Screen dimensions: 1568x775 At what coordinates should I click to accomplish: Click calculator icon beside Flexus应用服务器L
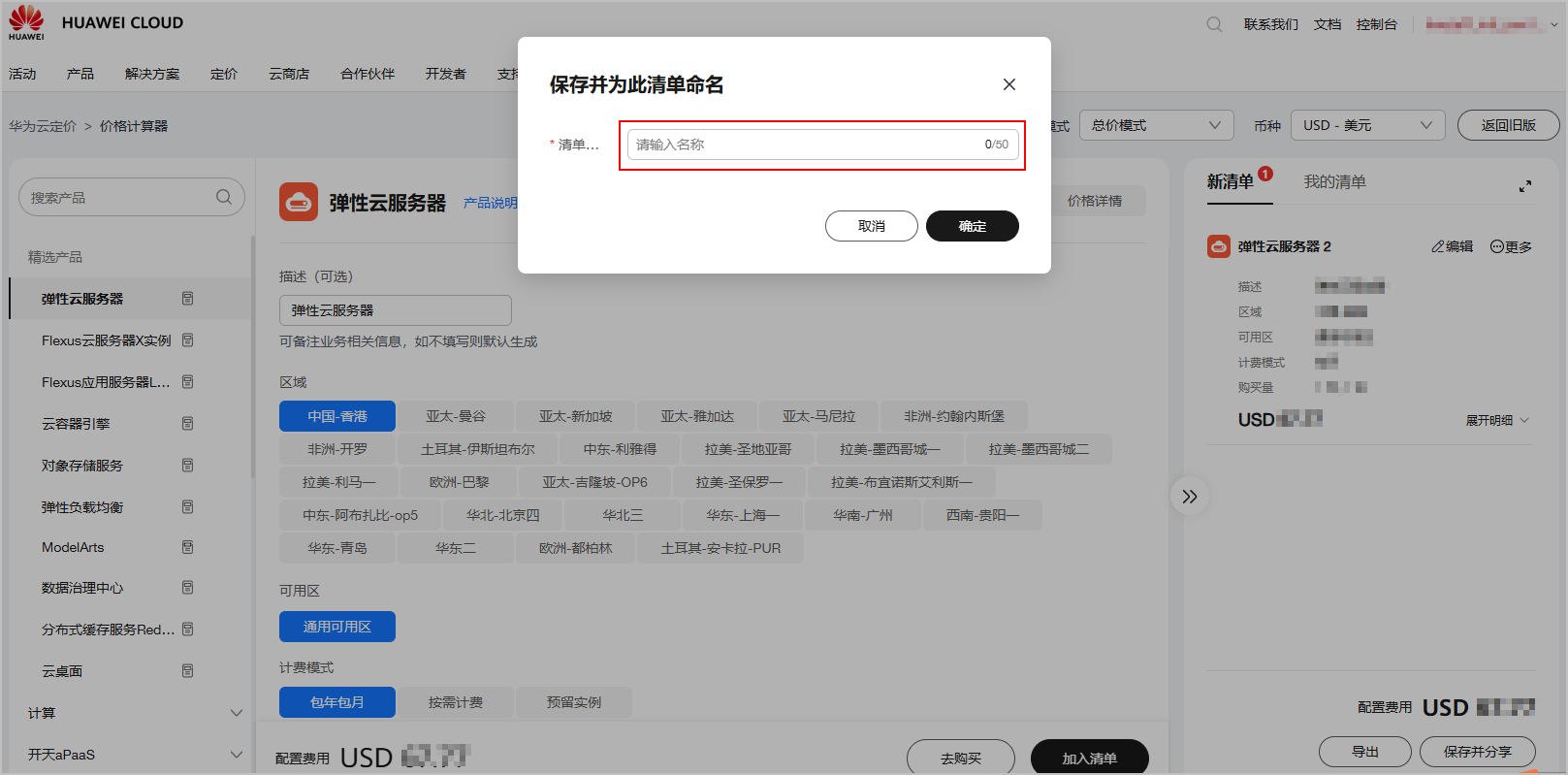point(188,382)
